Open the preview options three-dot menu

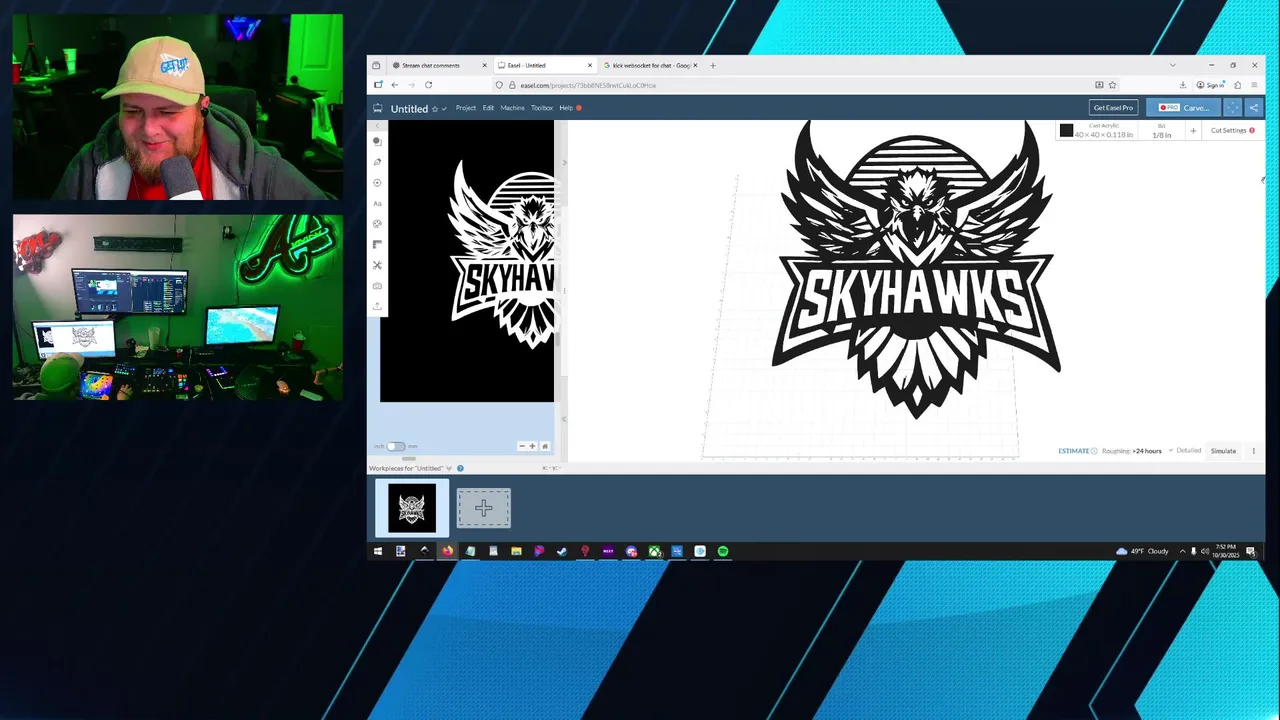pyautogui.click(x=1253, y=451)
